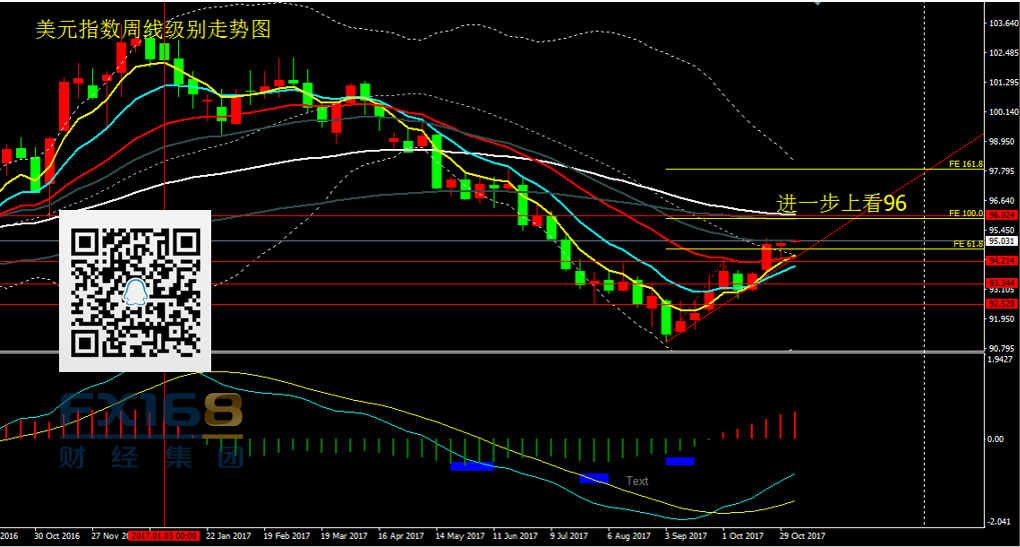The image size is (1020, 547).
Task: Select the blue rectangle near September 2017 histogram
Action: (x=680, y=461)
